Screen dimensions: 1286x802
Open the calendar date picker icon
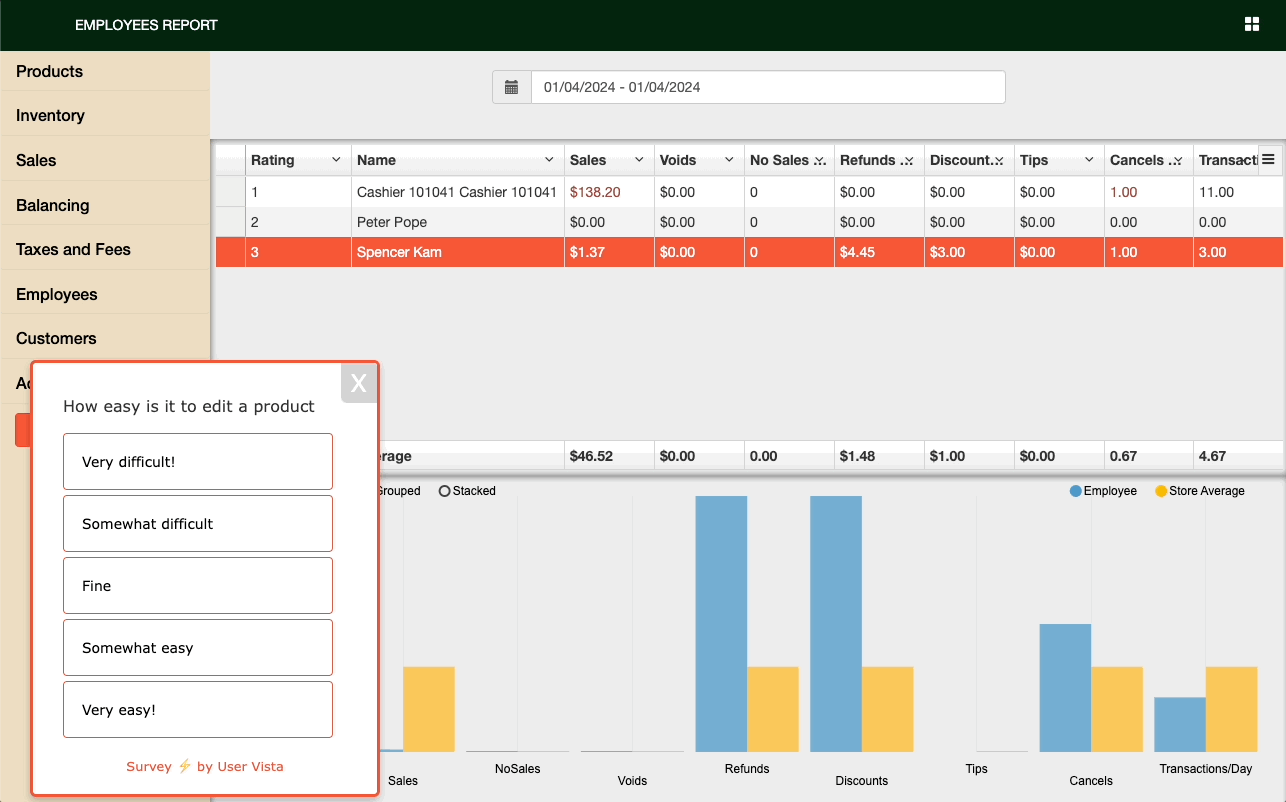(x=511, y=87)
